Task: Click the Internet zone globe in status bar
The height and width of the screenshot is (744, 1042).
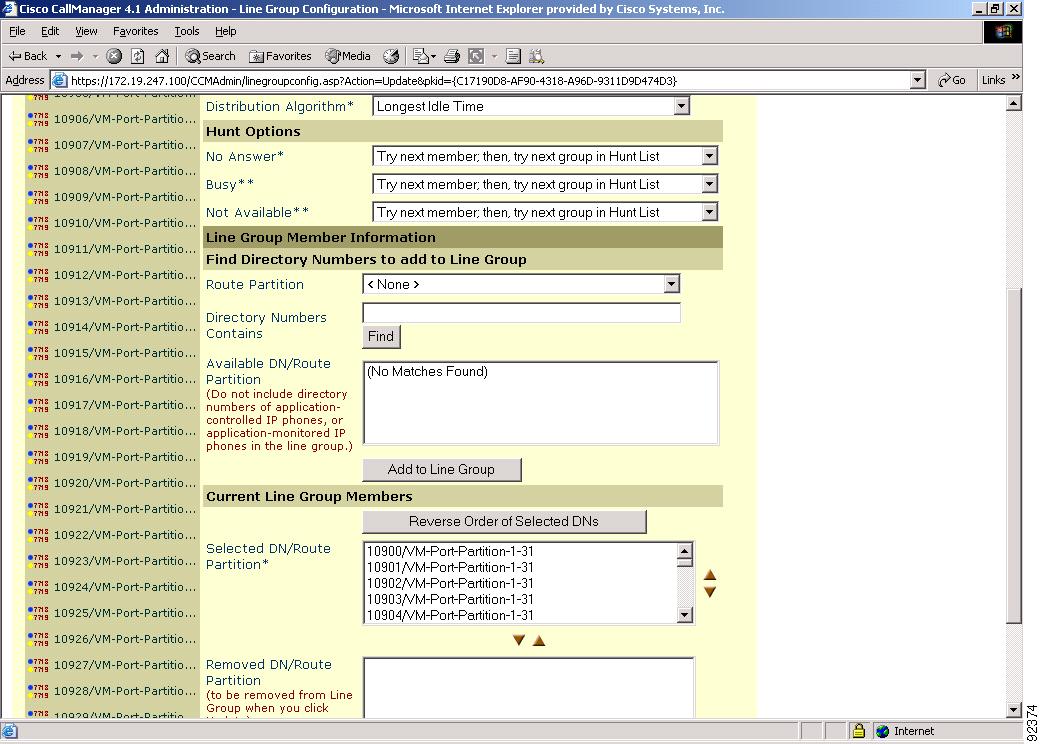Action: pos(883,731)
